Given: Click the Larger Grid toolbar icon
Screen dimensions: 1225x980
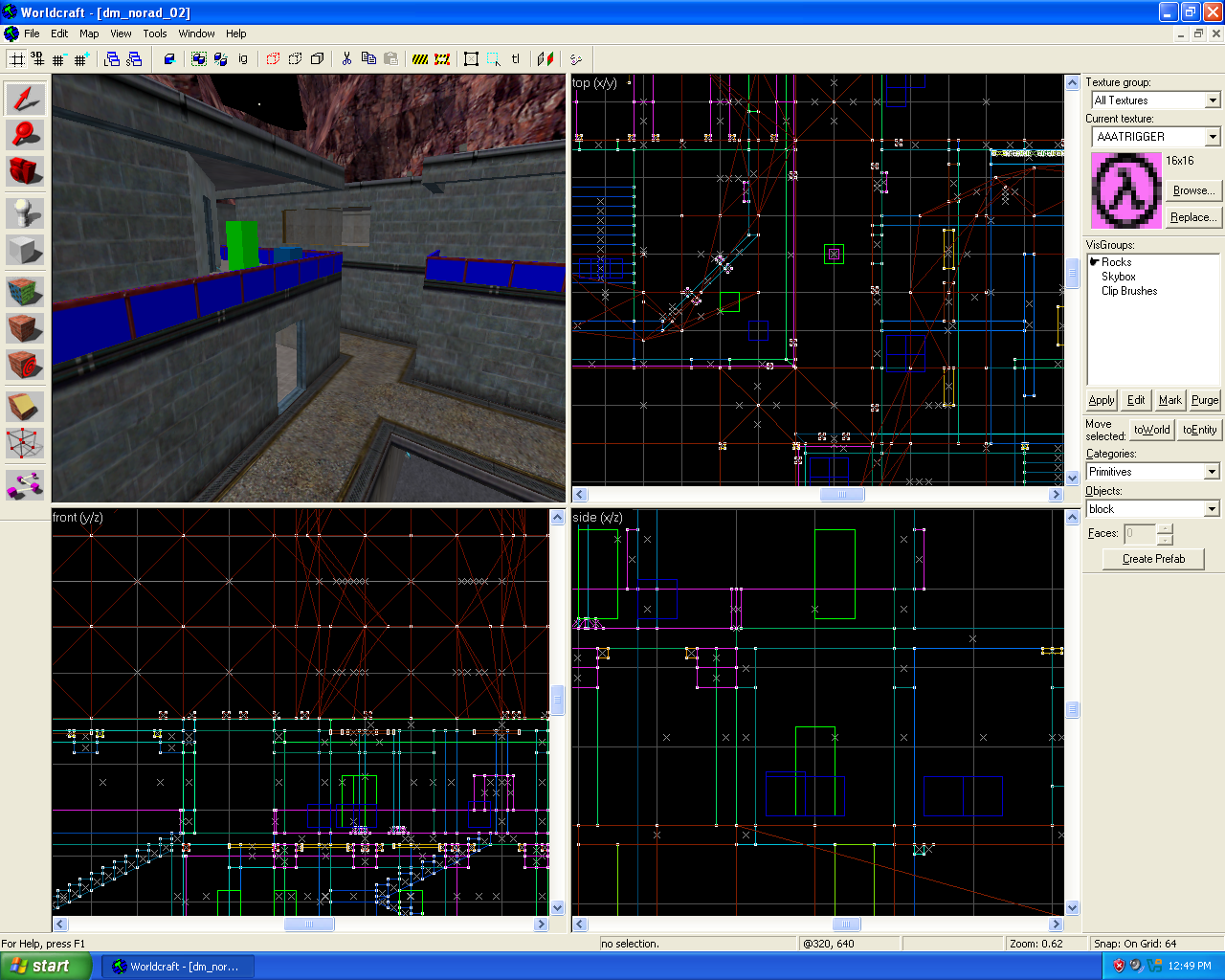Looking at the screenshot, I should (80, 59).
